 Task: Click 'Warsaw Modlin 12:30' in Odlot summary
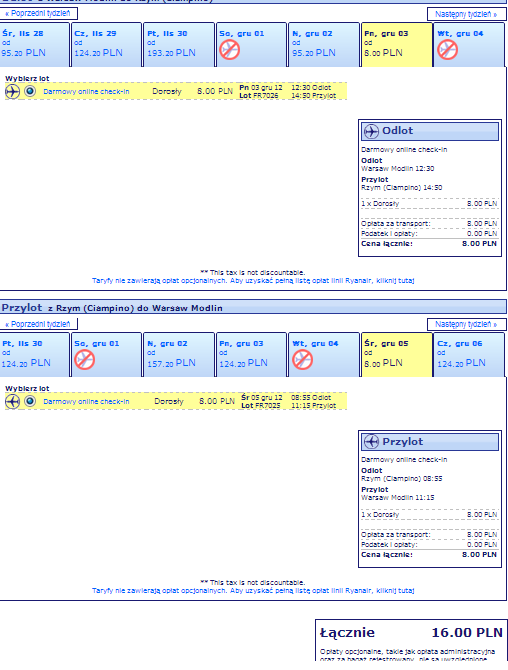pyautogui.click(x=398, y=169)
